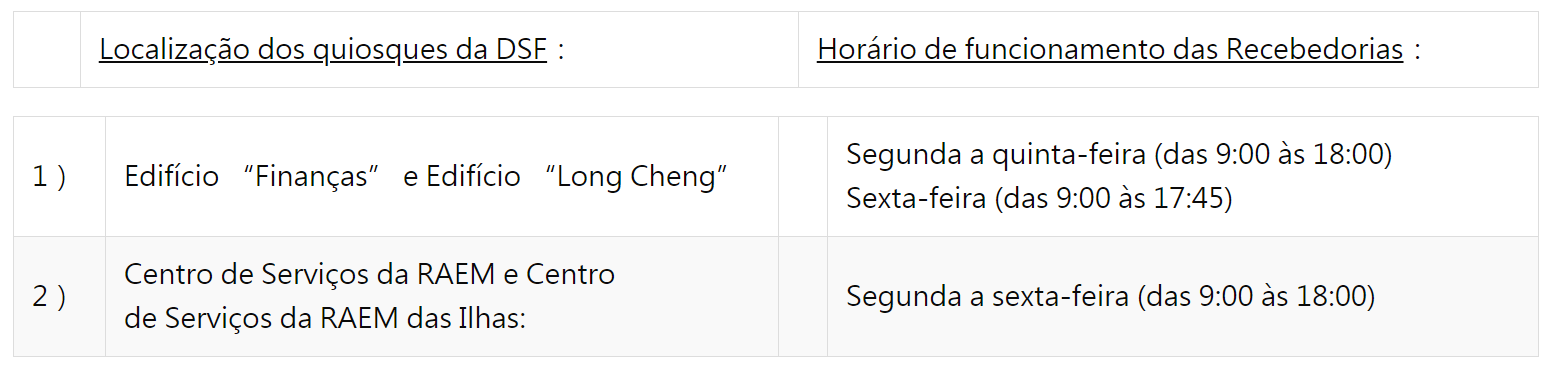Click 'Segunda a sexta-feira (das 9:00 às 18:00)'
This screenshot has width=1550, height=372.
(1111, 297)
